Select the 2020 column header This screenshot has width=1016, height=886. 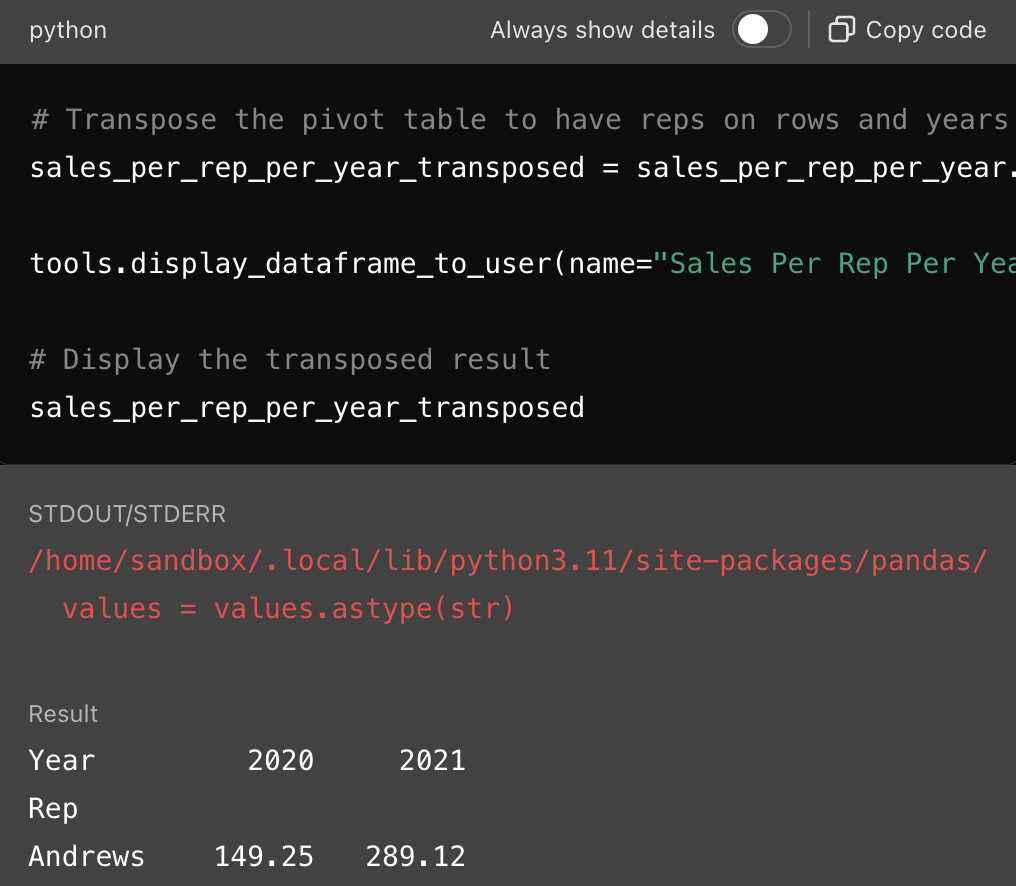281,761
